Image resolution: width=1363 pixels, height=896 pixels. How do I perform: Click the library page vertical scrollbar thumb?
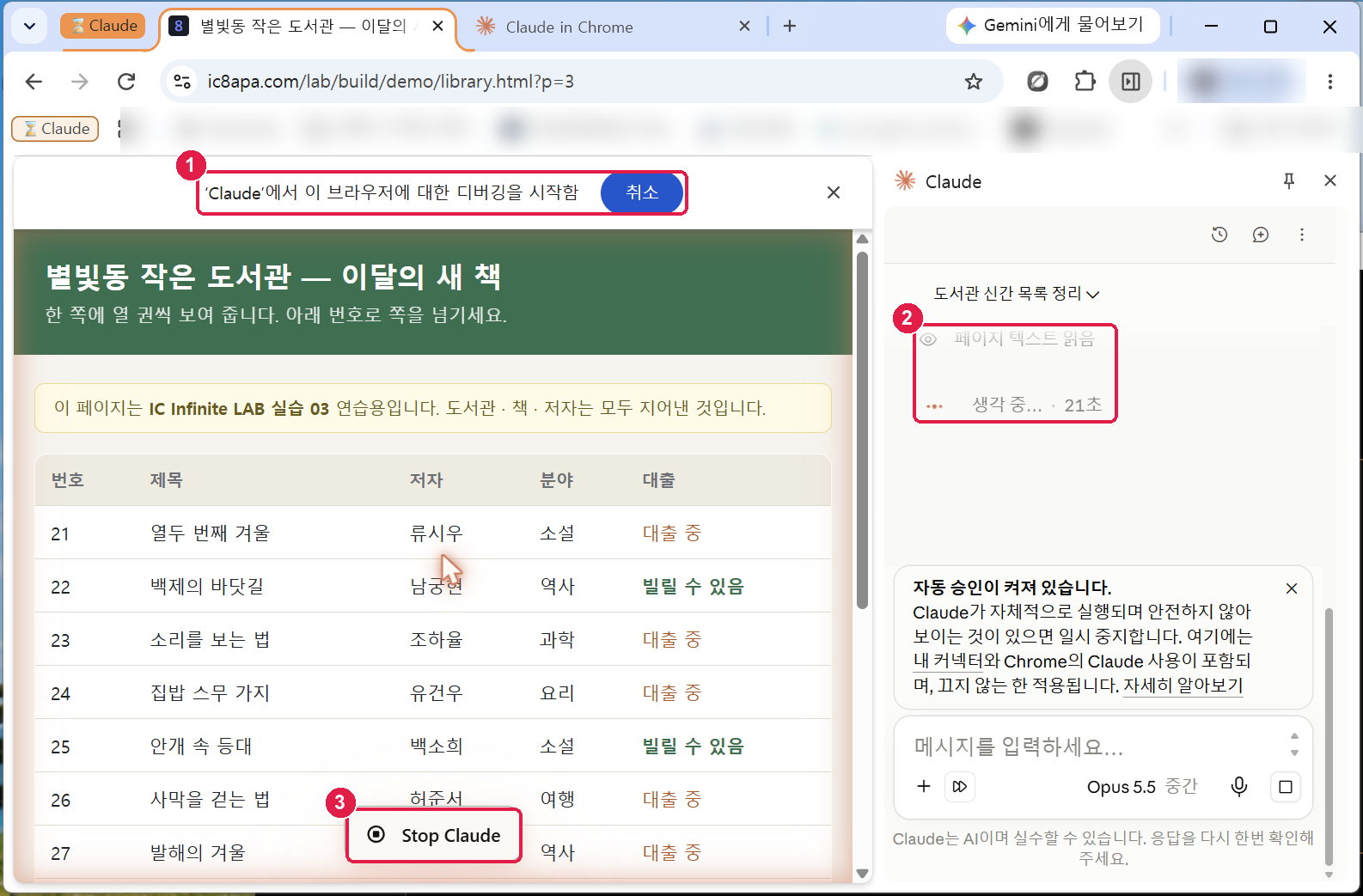point(863,430)
